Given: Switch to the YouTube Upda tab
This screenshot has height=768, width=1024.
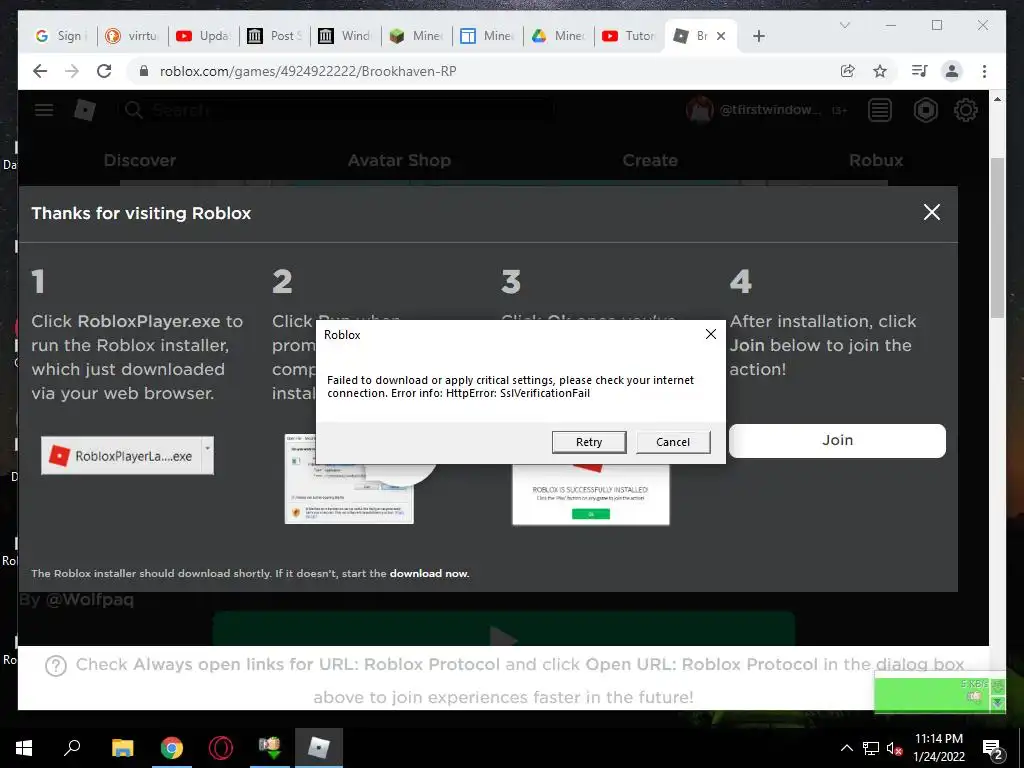Looking at the screenshot, I should [x=203, y=36].
